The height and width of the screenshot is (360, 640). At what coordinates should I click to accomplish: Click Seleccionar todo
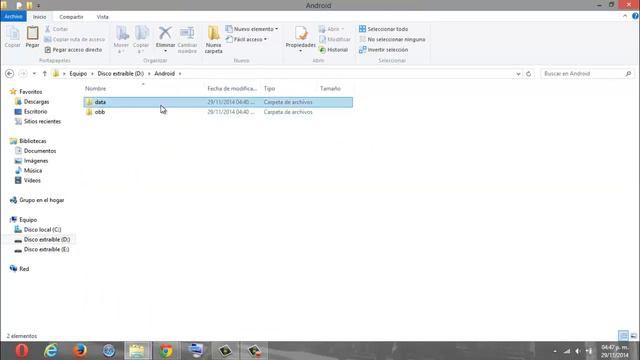[383, 29]
